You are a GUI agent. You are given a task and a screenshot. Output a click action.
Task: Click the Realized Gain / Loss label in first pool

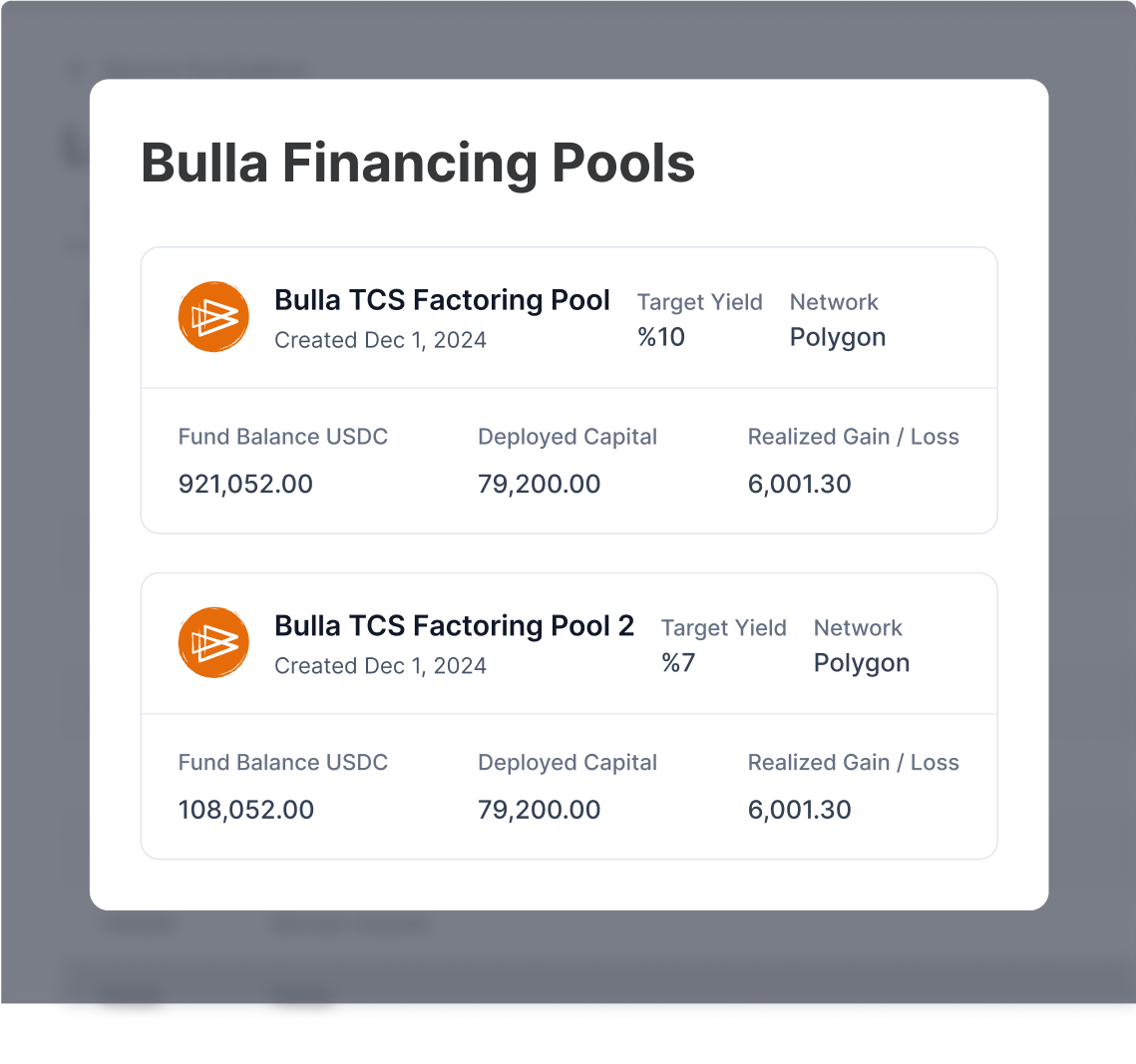pos(853,437)
